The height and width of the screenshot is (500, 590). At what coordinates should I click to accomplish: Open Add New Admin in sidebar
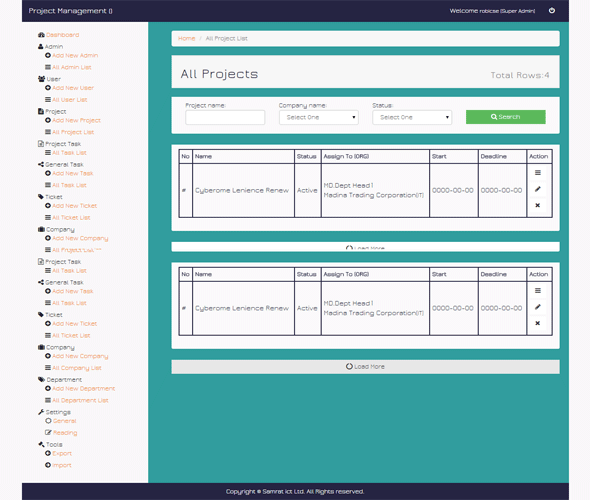tap(75, 55)
